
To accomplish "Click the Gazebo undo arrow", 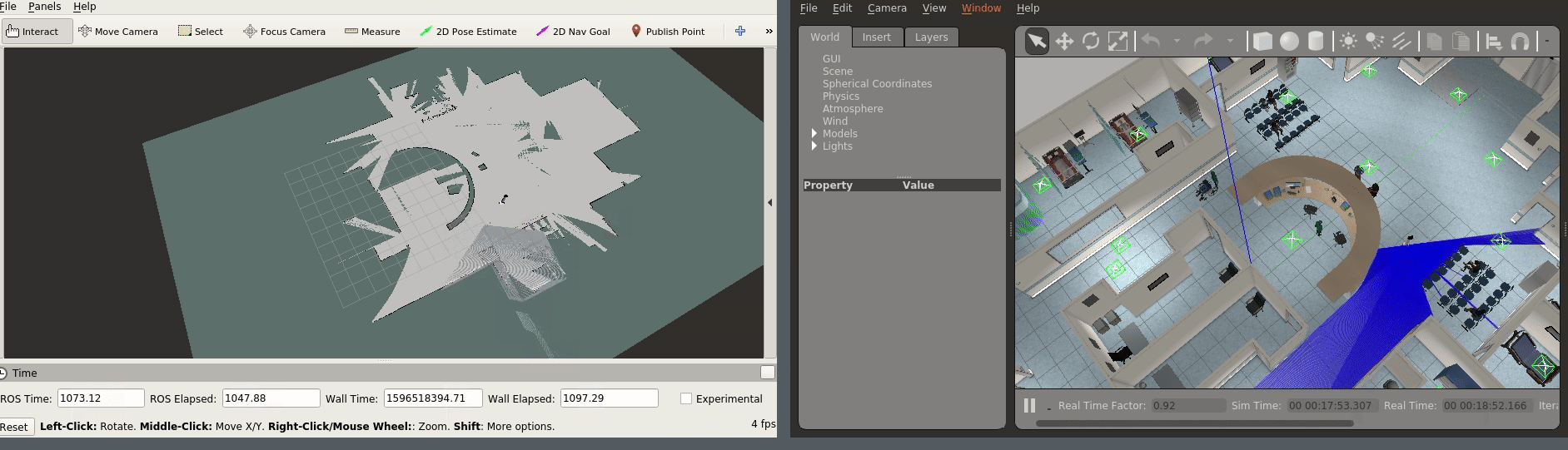I will pyautogui.click(x=1151, y=41).
